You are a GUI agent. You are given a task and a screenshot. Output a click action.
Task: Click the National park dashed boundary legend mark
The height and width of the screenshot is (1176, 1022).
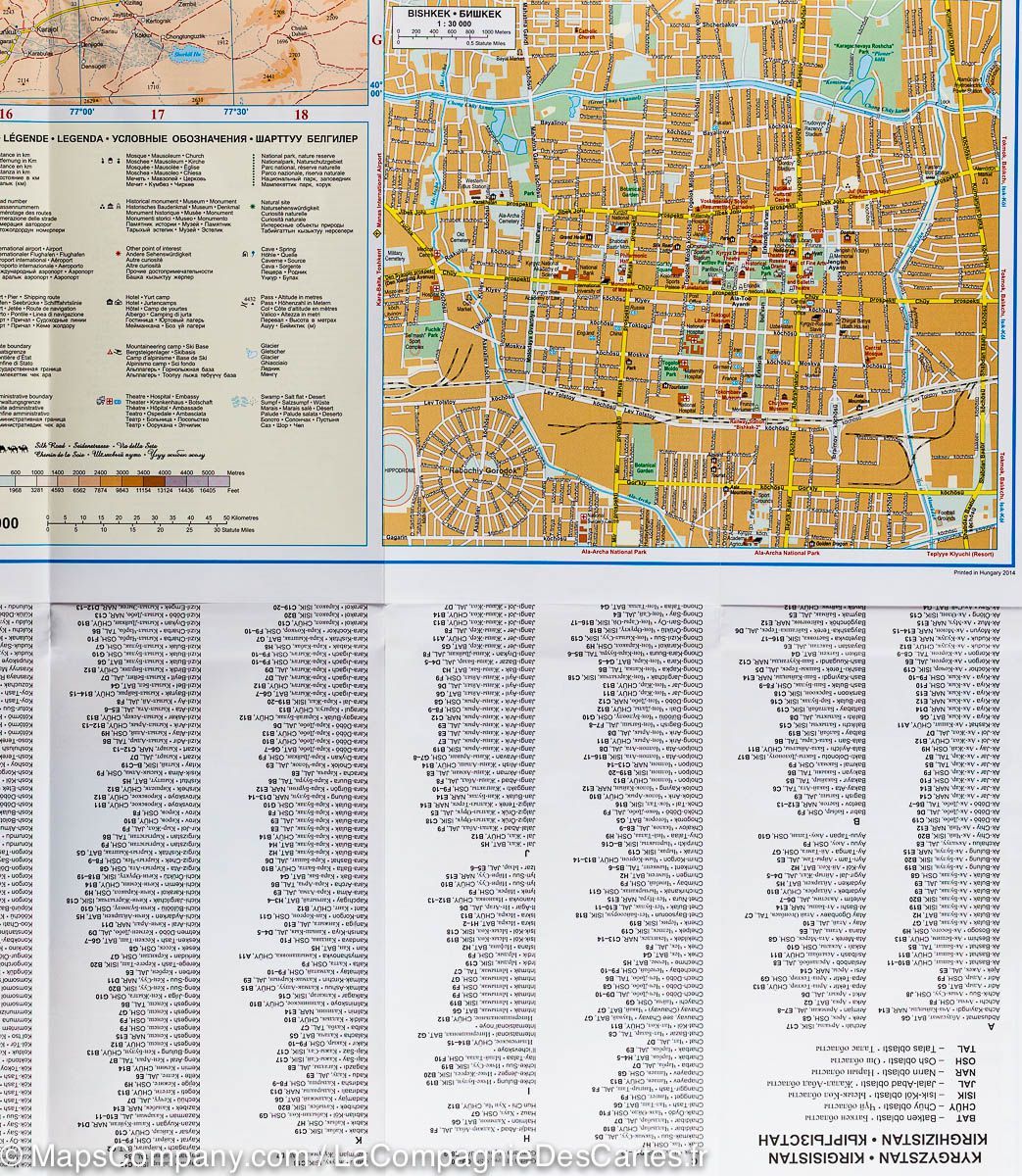click(252, 169)
